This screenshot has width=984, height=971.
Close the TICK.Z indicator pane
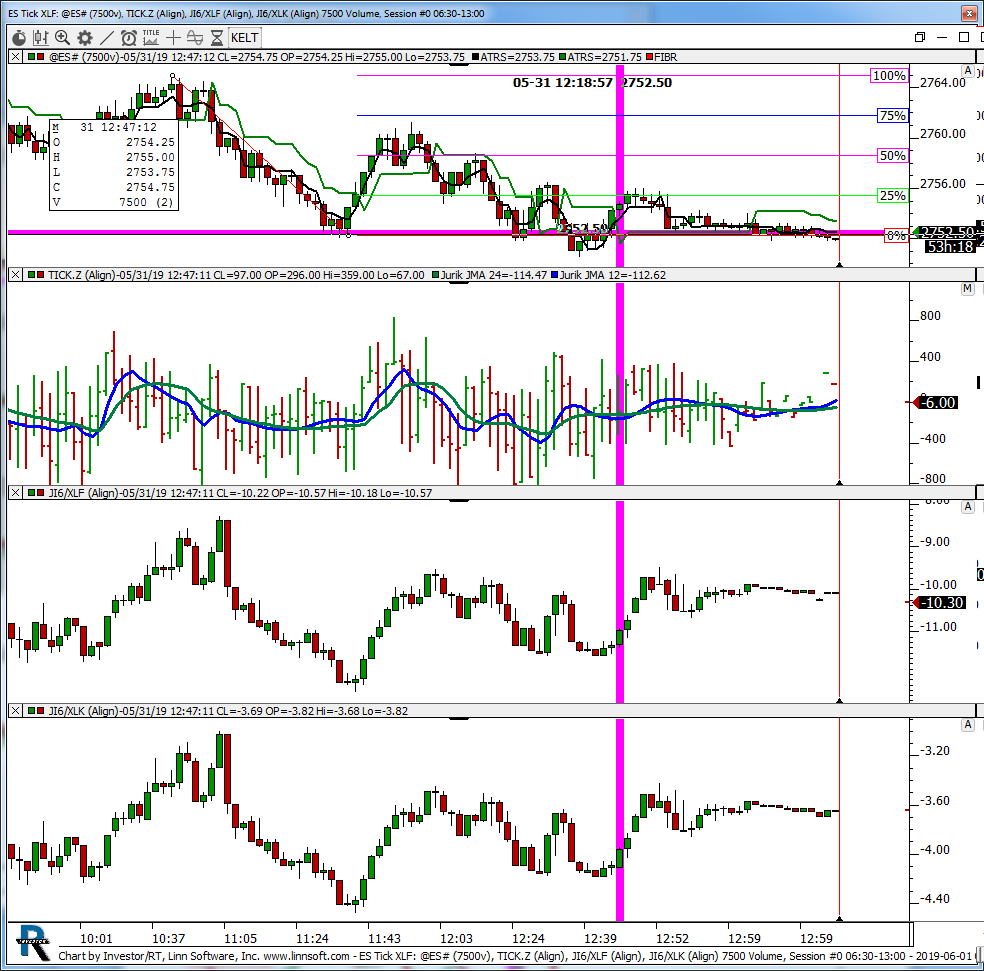point(15,274)
